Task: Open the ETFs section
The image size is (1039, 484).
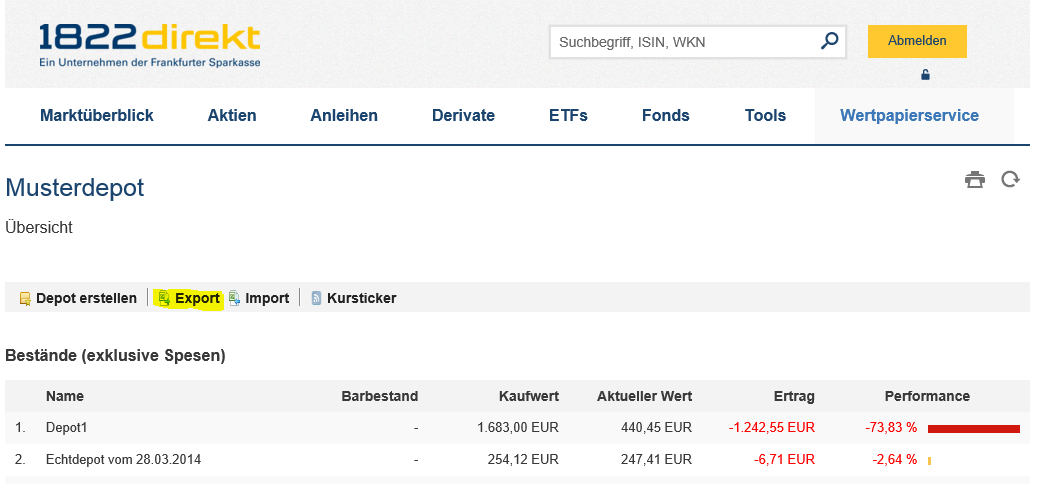Action: click(569, 115)
